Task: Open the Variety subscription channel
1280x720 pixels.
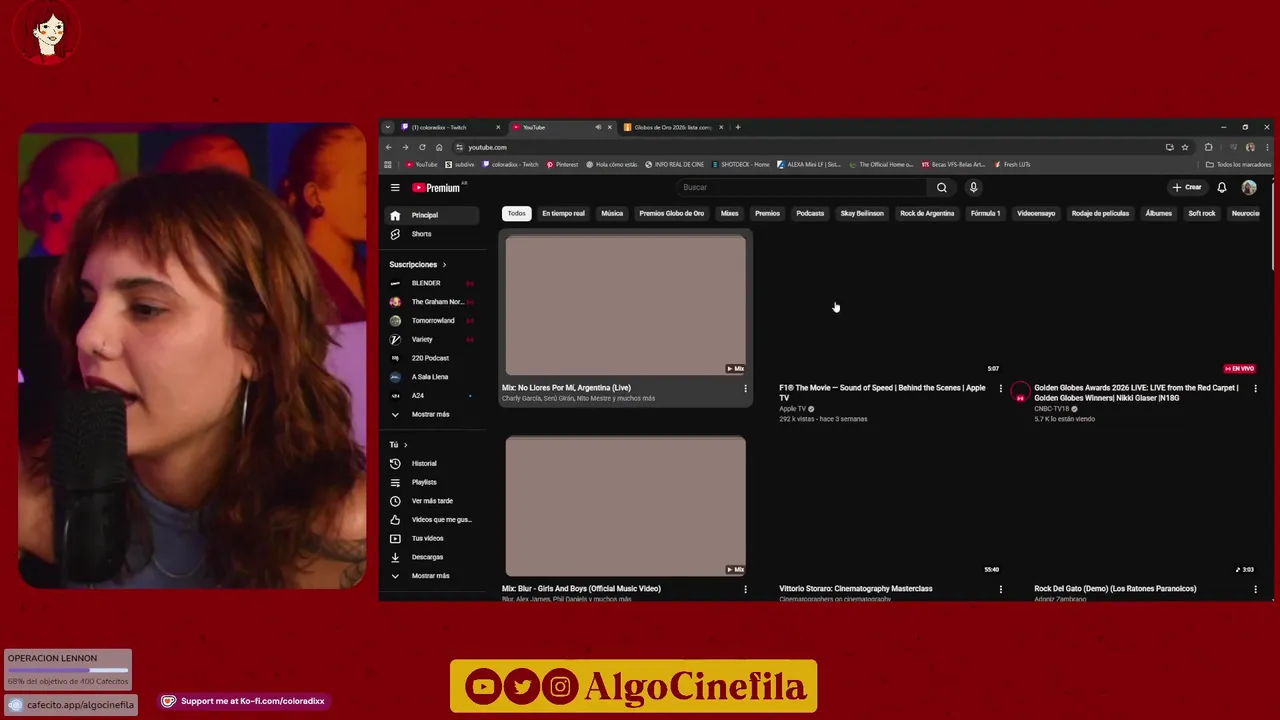Action: [x=432, y=340]
